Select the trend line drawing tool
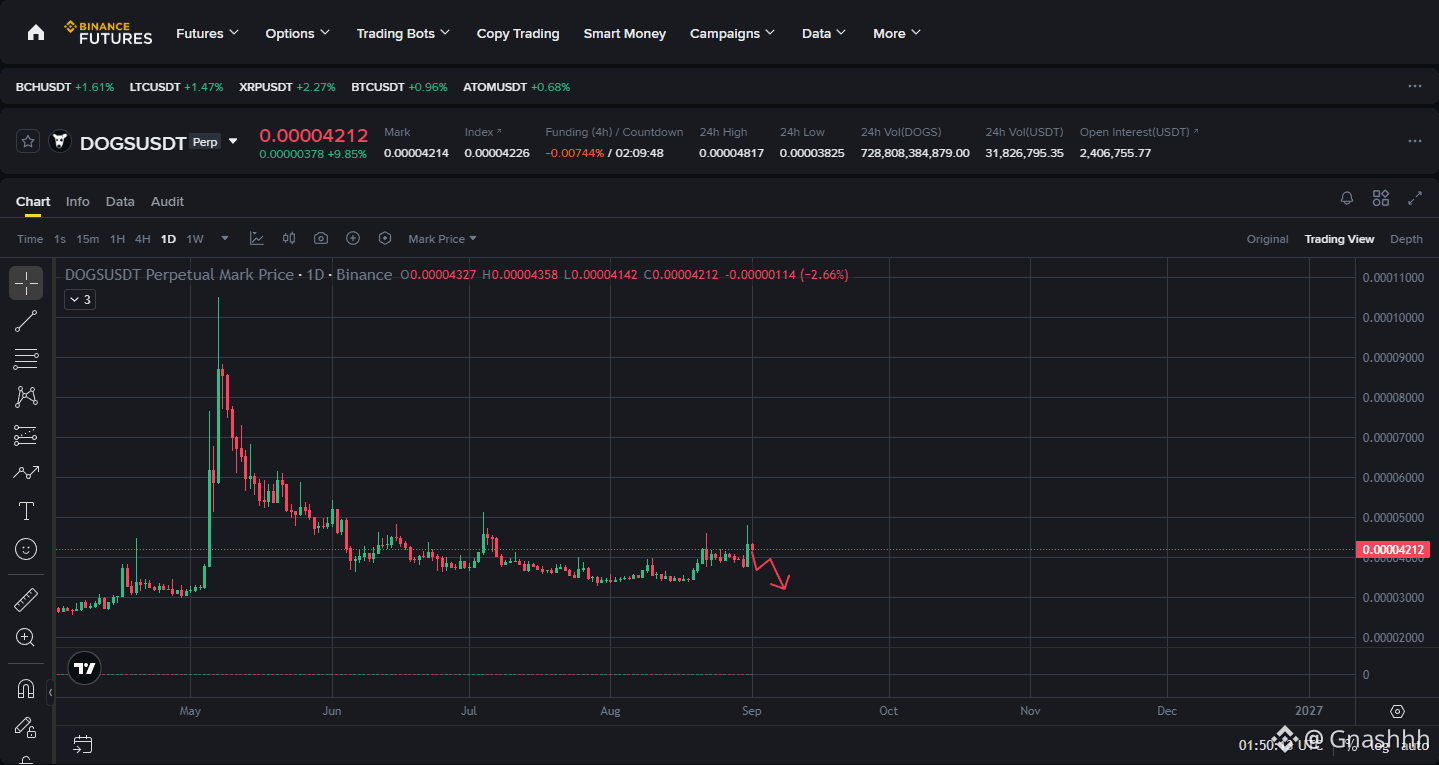1439x765 pixels. 26,321
